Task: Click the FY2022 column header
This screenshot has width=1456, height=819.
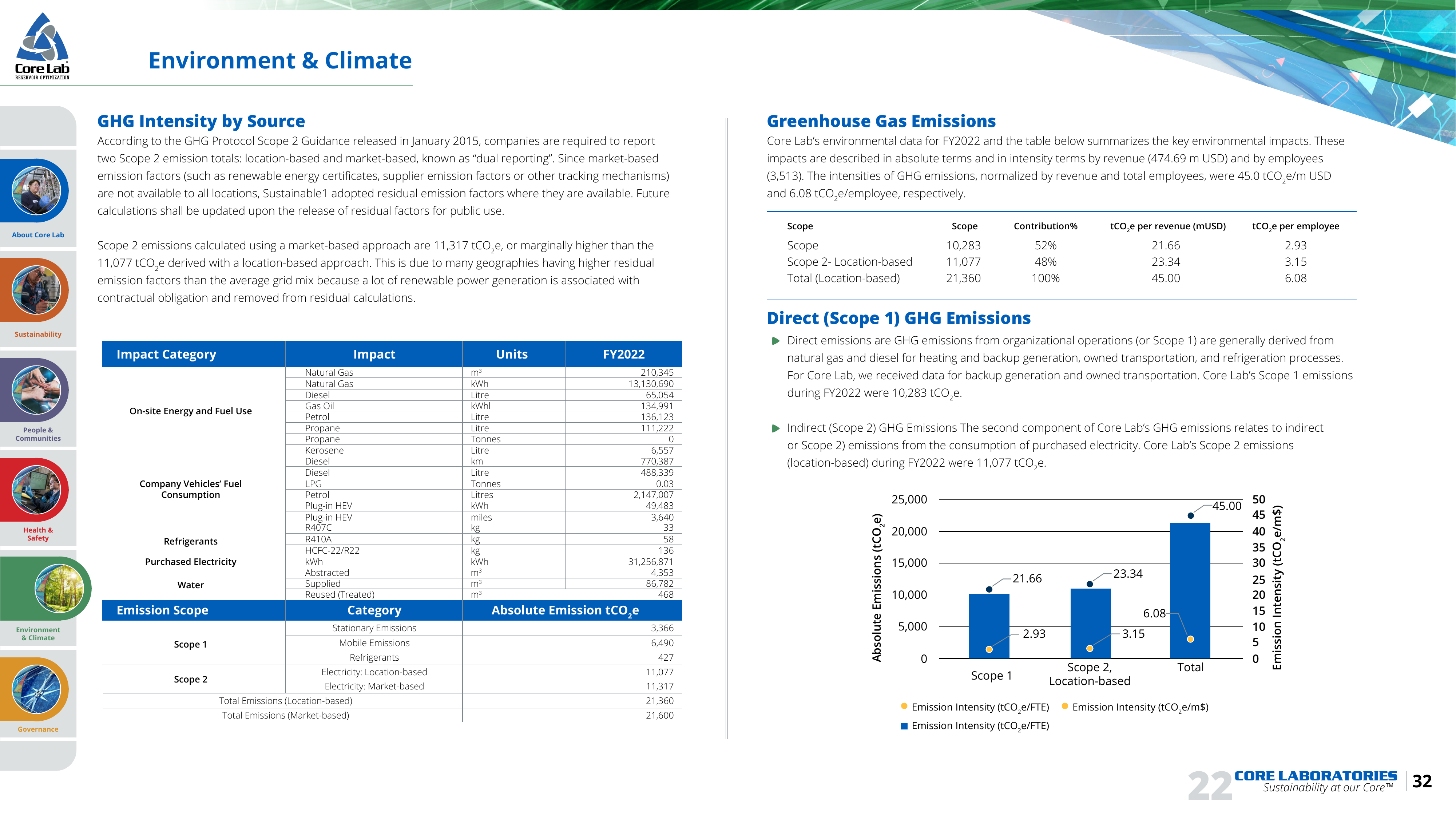Action: 623,355
